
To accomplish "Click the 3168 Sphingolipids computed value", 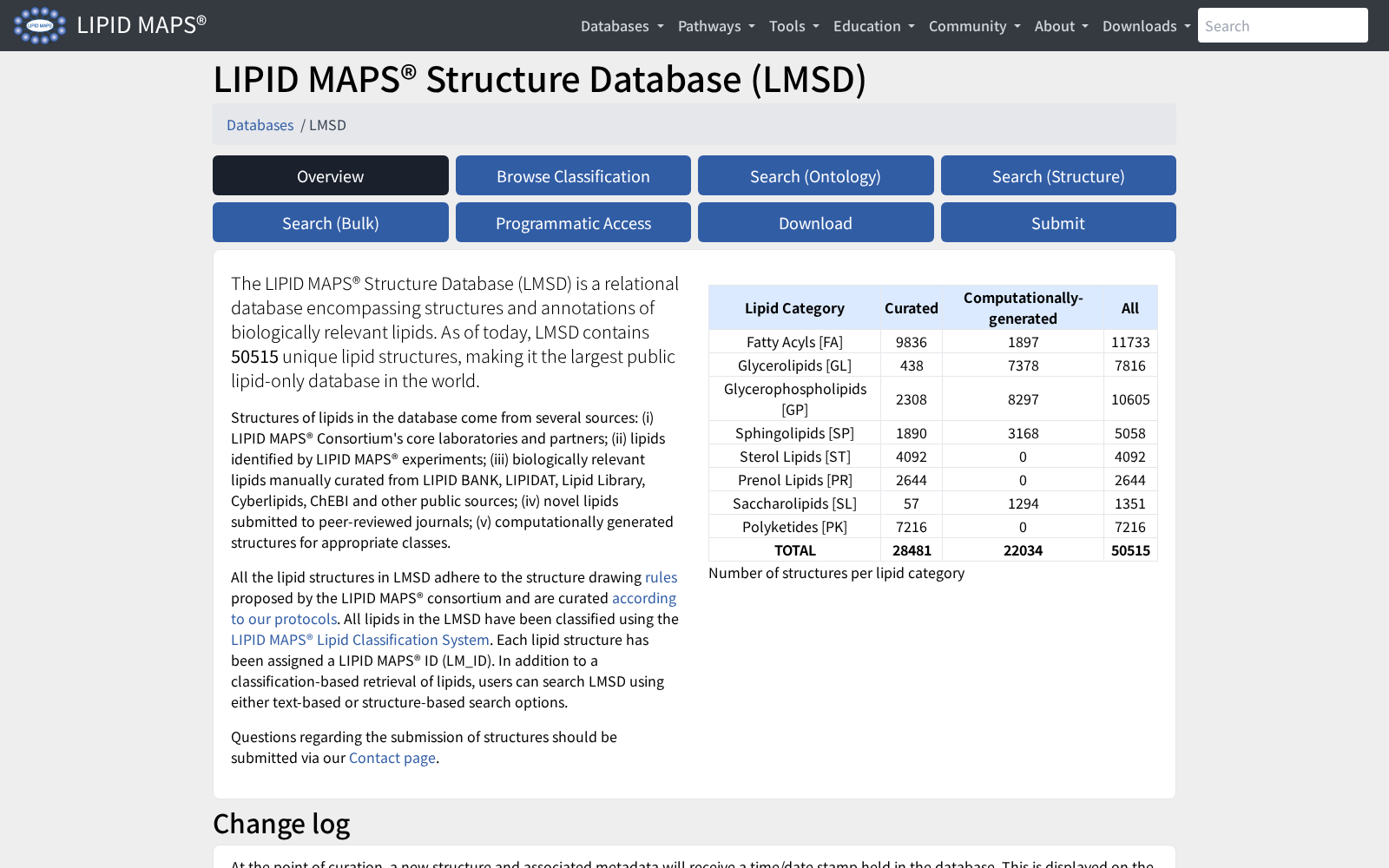I will coord(1023,433).
